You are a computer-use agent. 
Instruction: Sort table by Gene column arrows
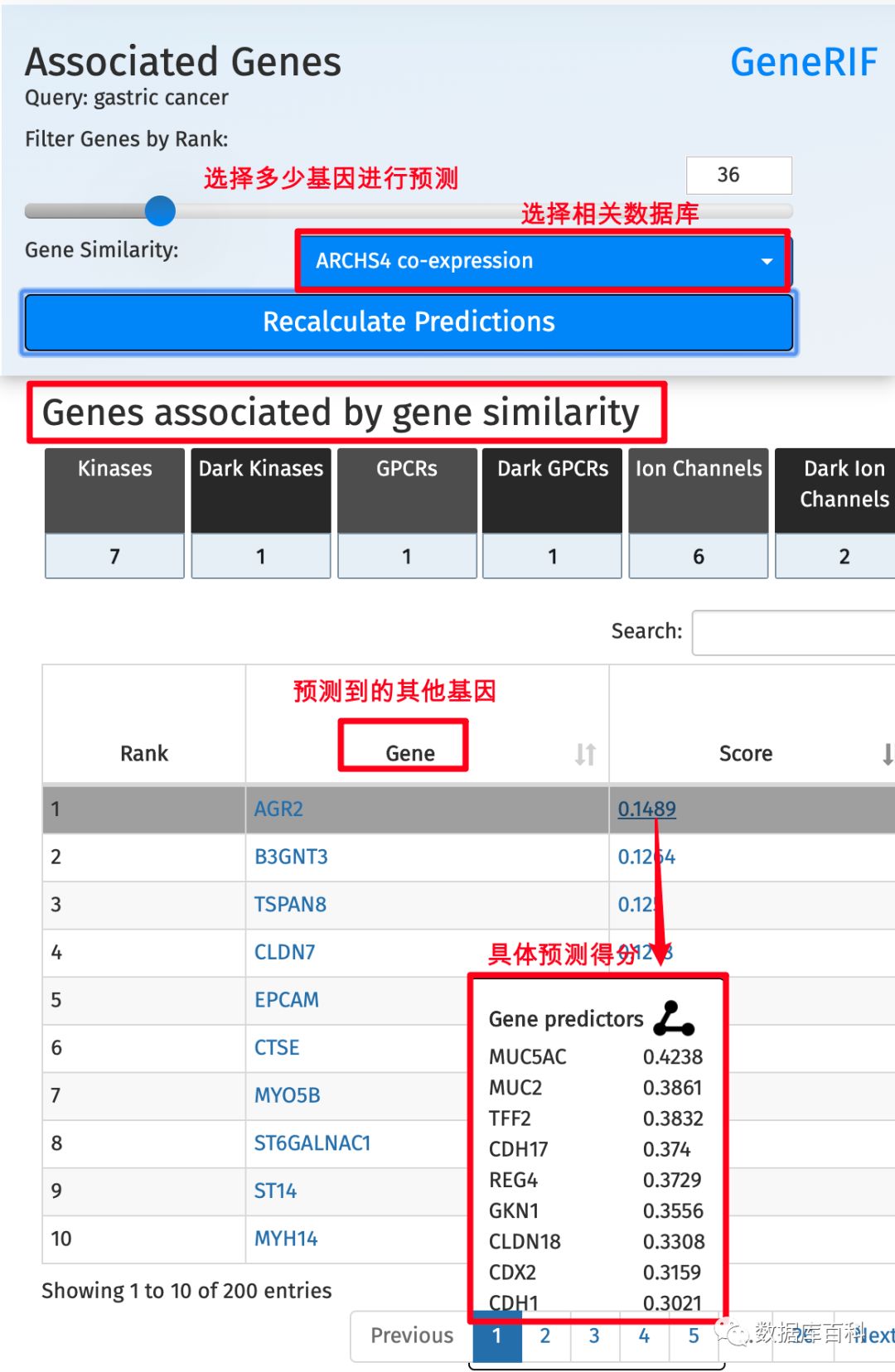(x=585, y=754)
